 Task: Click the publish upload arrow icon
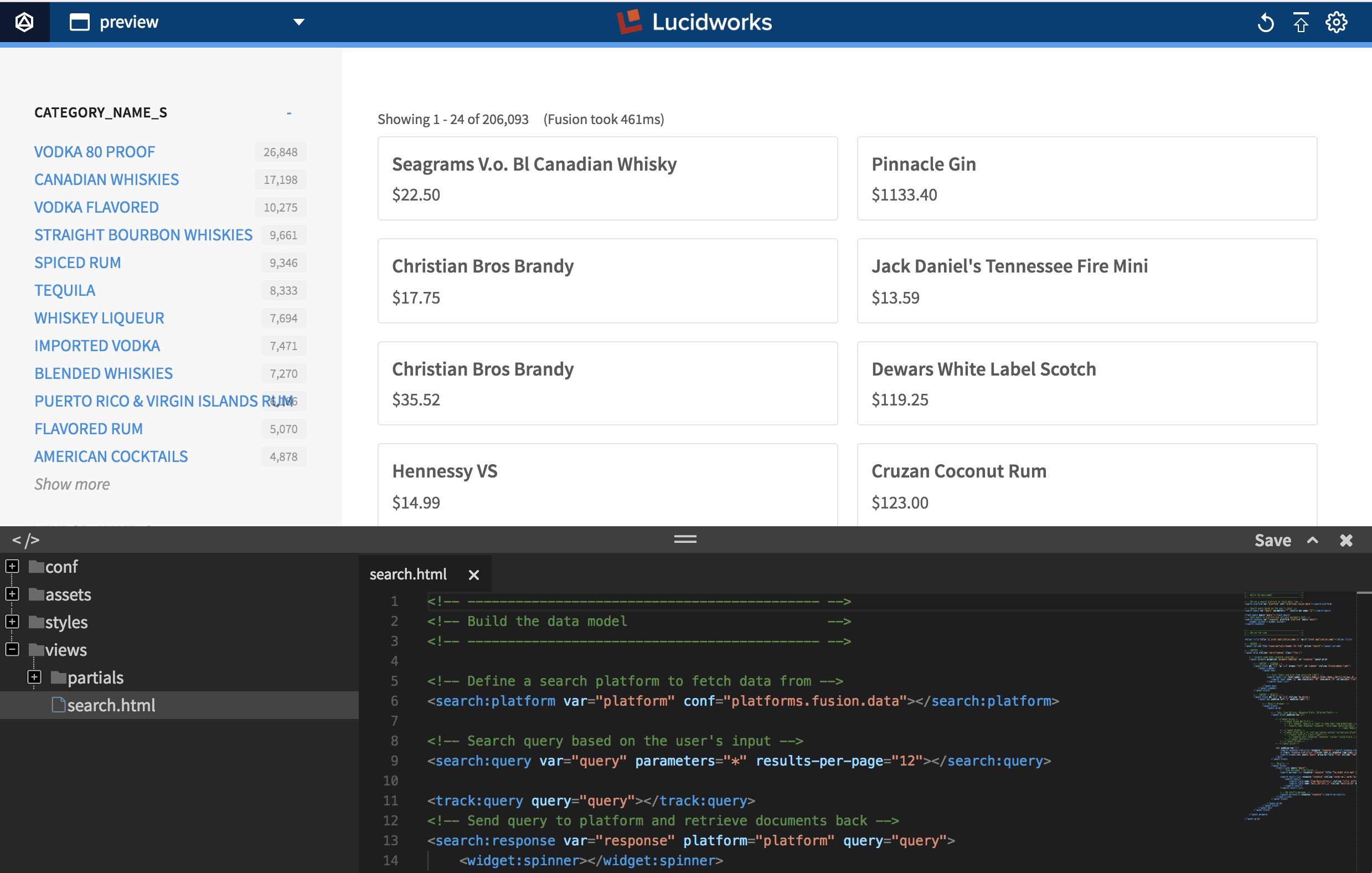click(1300, 23)
